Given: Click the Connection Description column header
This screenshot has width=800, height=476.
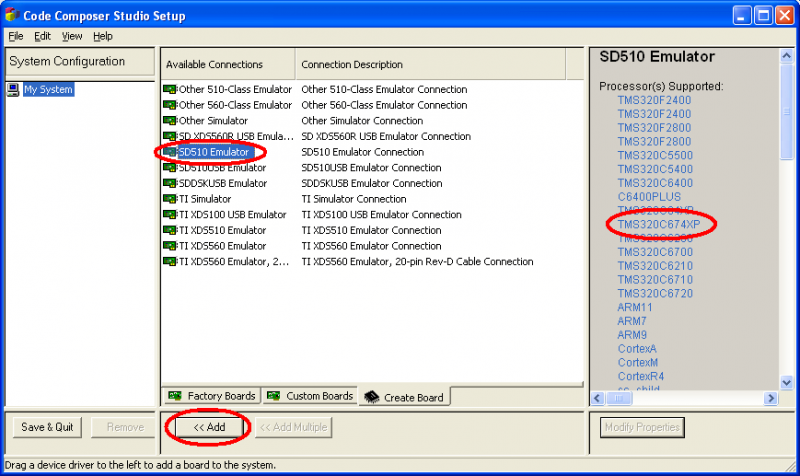Looking at the screenshot, I should point(430,64).
